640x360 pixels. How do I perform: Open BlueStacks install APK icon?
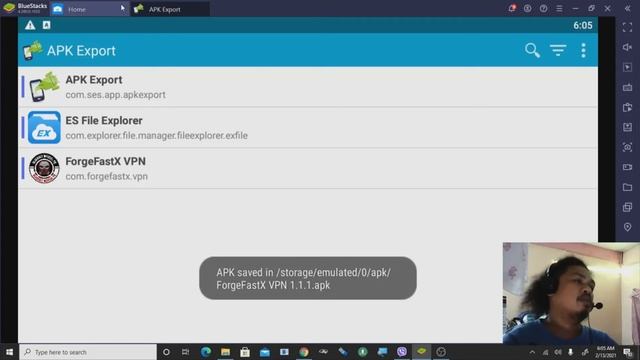(x=627, y=127)
